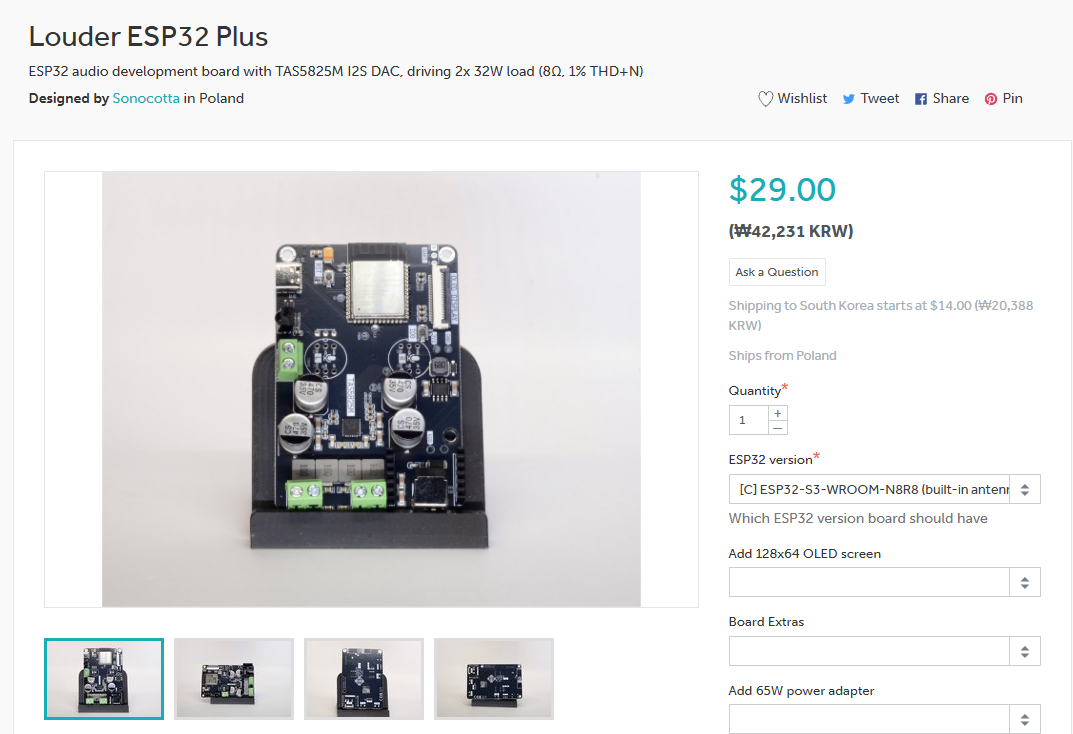Expand the Add 65W power adapter dropdown

[x=884, y=719]
